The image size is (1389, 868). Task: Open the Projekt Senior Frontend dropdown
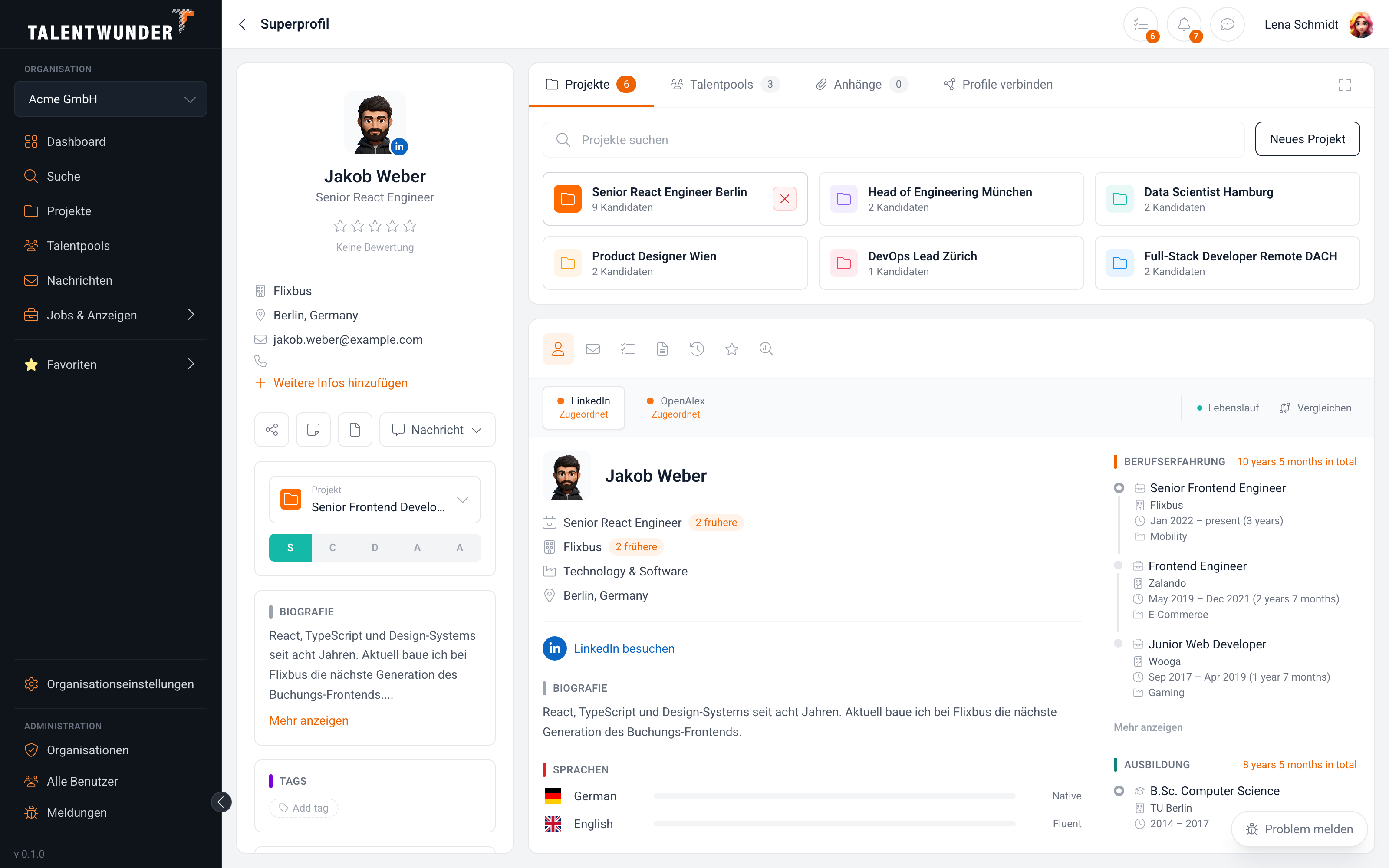(375, 500)
